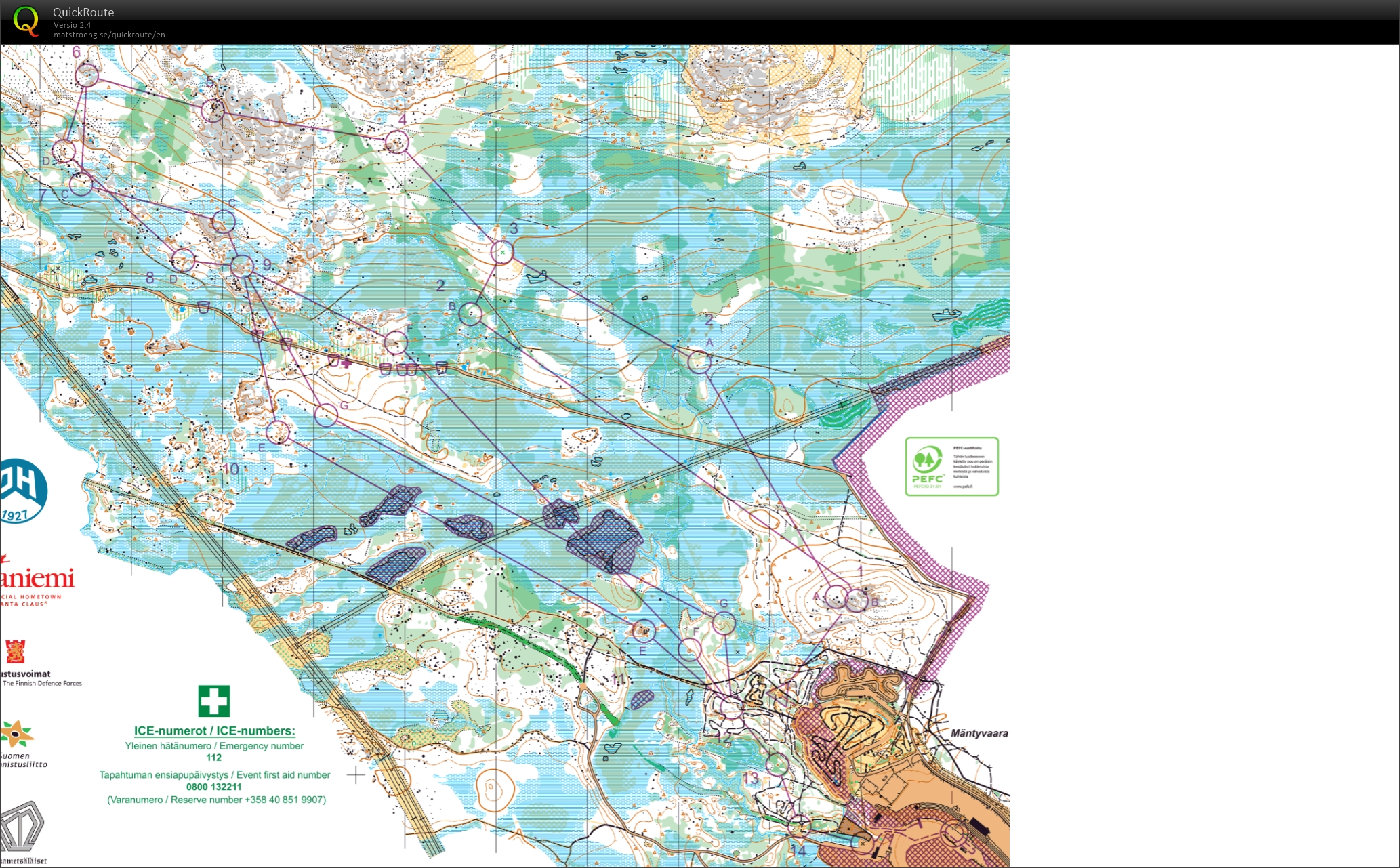Click control circle number 9
The height and width of the screenshot is (868, 1400).
click(x=242, y=266)
